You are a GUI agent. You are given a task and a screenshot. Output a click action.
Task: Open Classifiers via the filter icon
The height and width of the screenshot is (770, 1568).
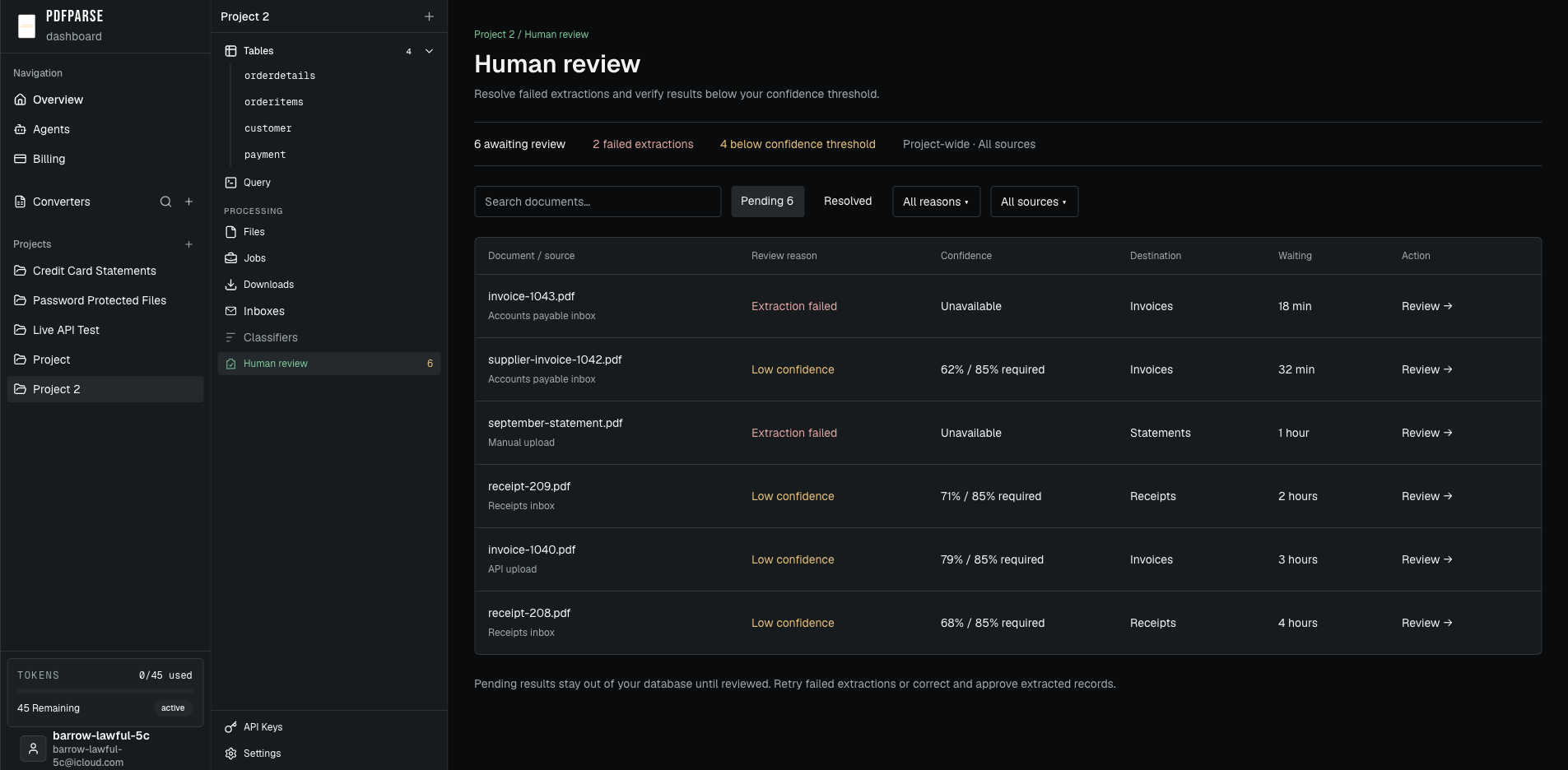(231, 337)
